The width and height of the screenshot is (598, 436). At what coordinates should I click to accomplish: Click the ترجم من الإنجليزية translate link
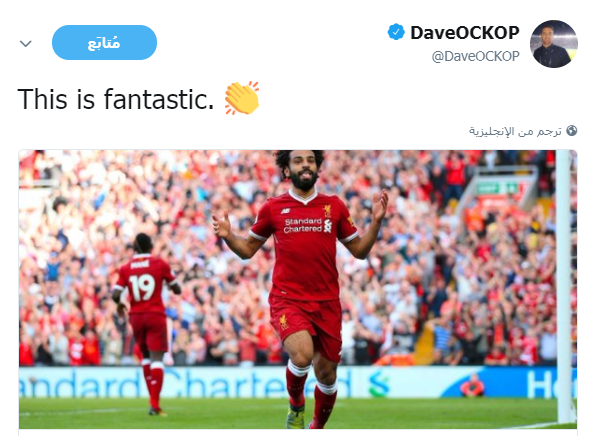[515, 131]
